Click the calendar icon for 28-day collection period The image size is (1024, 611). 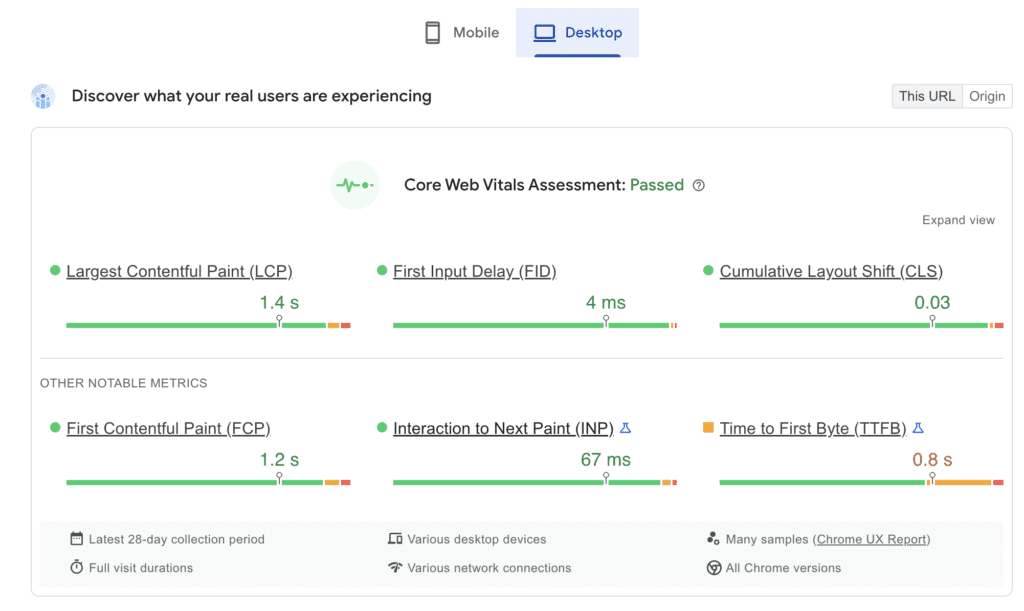click(76, 539)
